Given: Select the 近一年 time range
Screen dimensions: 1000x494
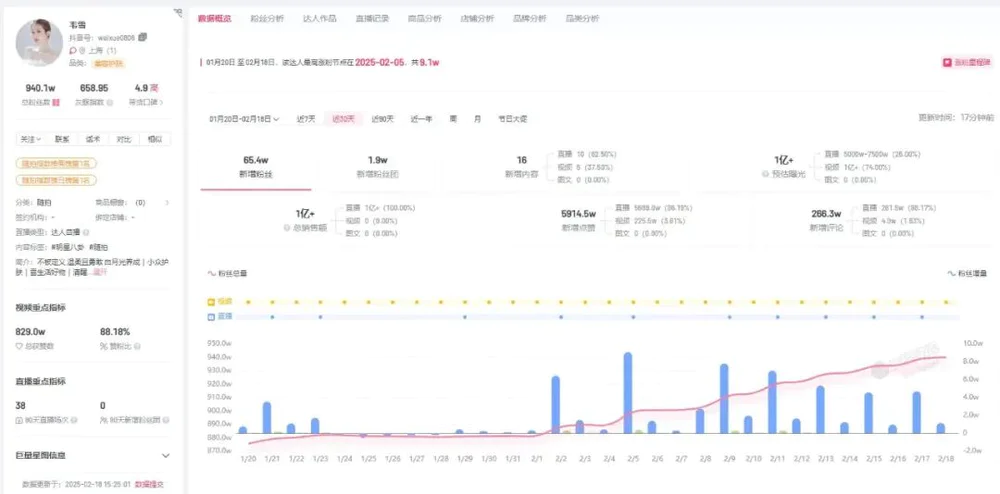Looking at the screenshot, I should pos(421,119).
